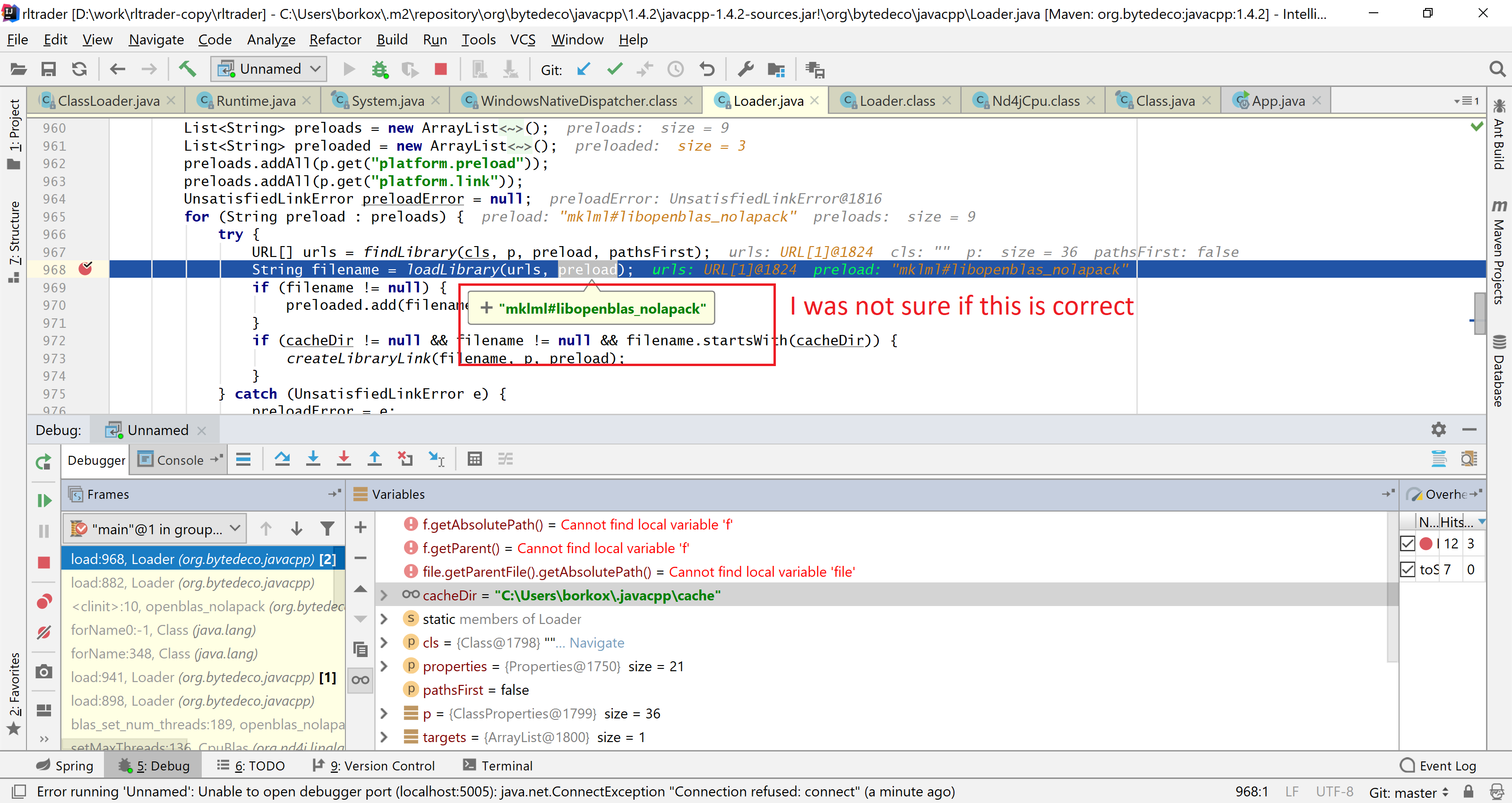Click the Synchronize refresh icon
Image resolution: width=1512 pixels, height=803 pixels.
click(x=79, y=70)
